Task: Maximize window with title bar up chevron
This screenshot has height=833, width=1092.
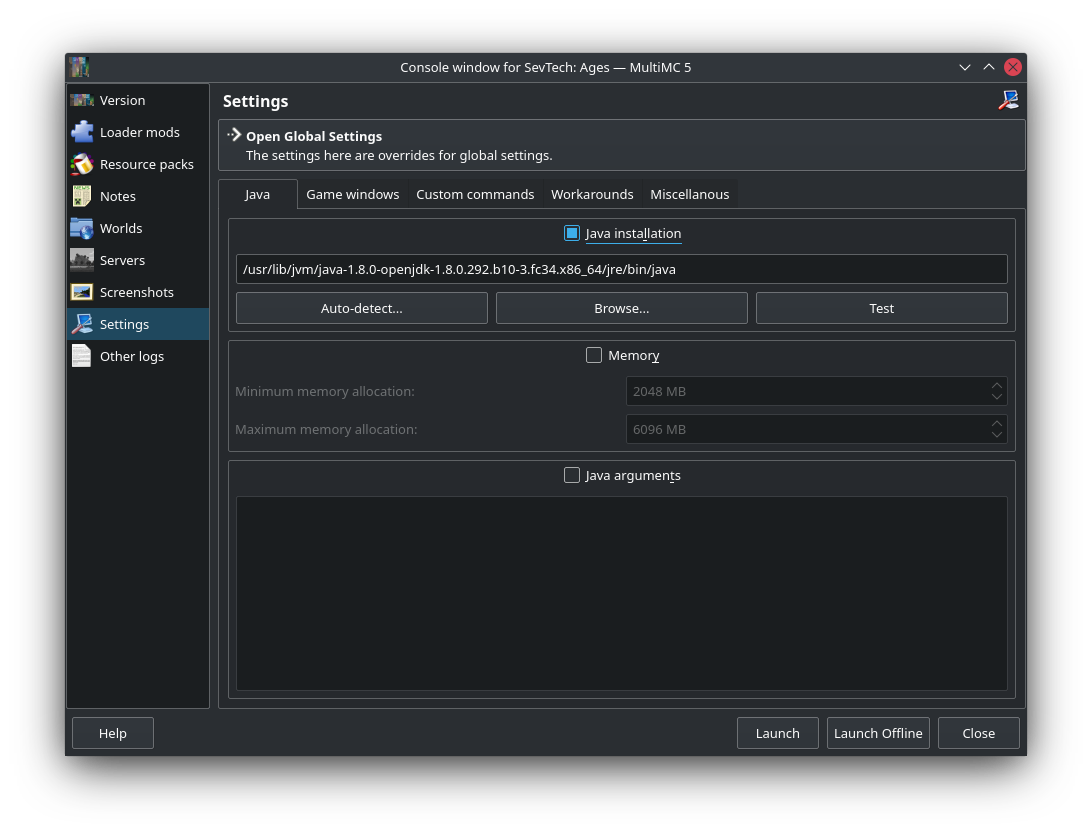Action: (x=989, y=68)
